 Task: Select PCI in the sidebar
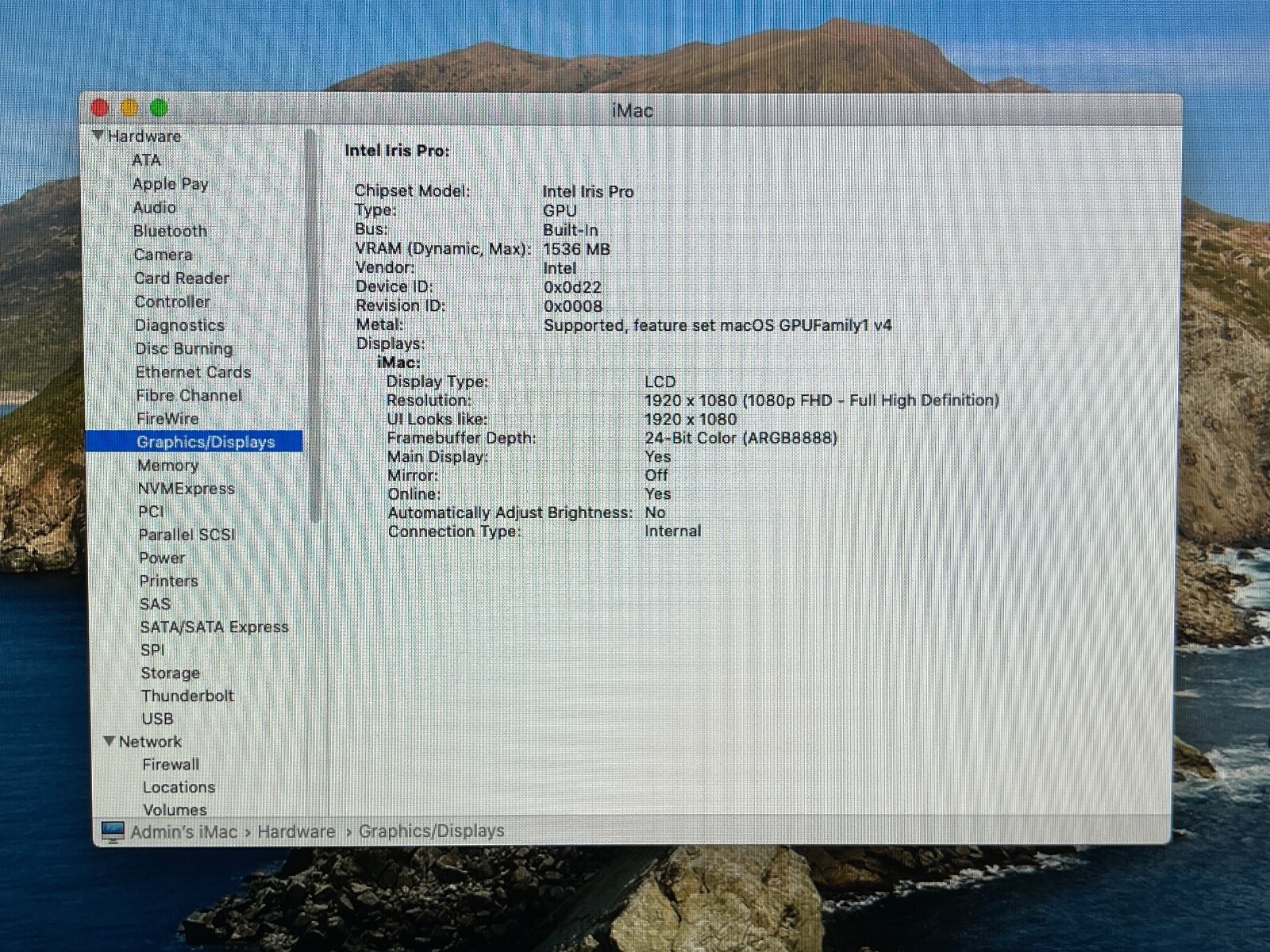click(151, 512)
